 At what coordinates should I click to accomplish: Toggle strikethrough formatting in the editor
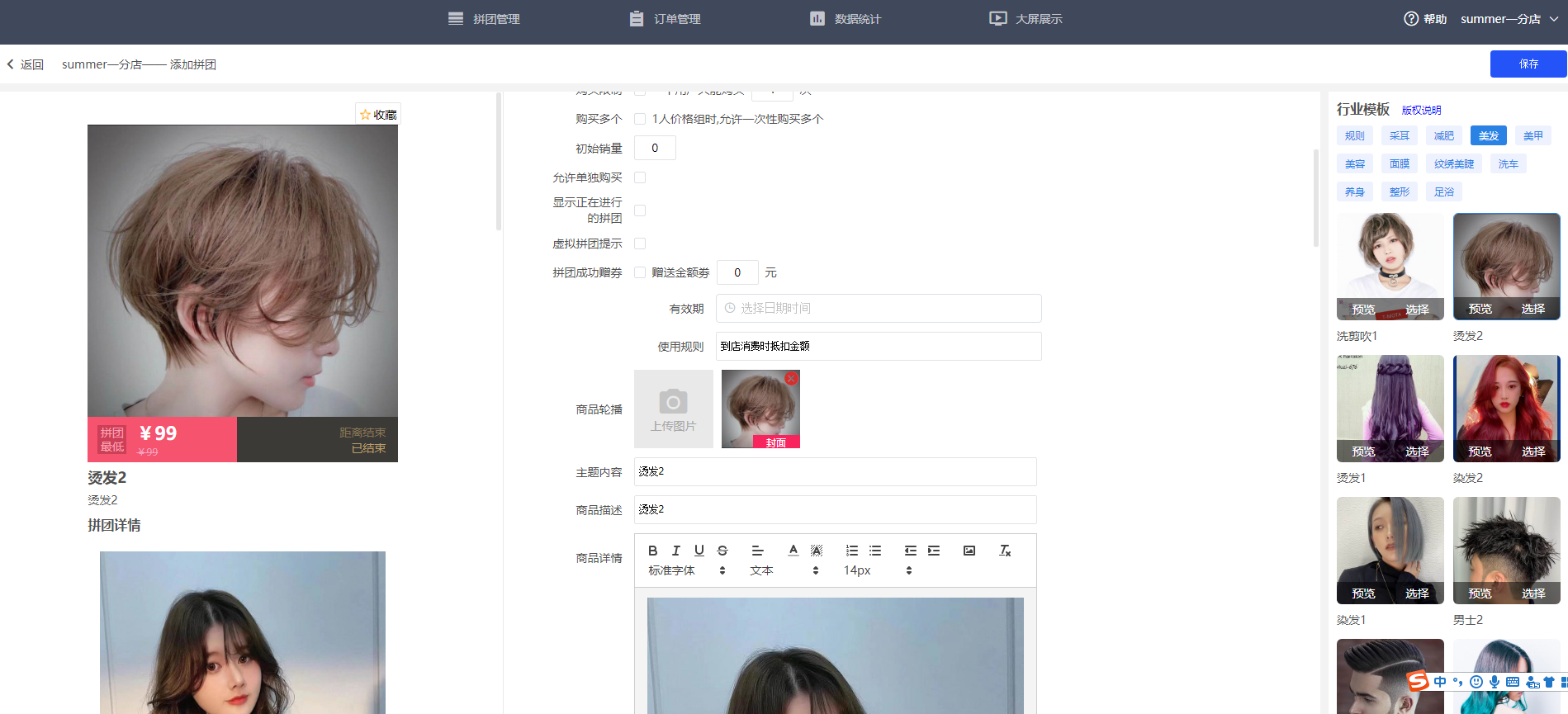click(722, 551)
